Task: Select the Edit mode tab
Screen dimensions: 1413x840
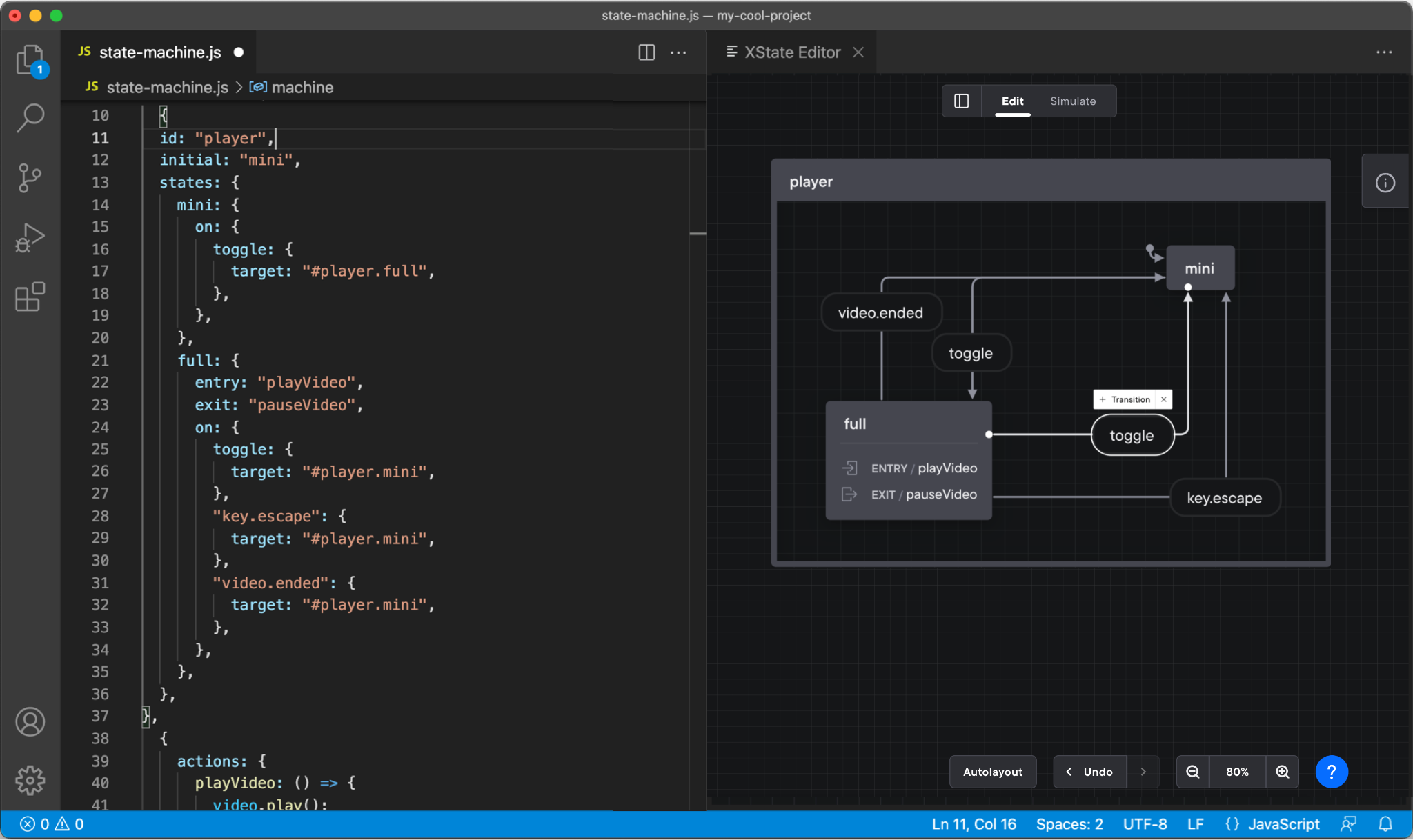Action: (x=1012, y=101)
